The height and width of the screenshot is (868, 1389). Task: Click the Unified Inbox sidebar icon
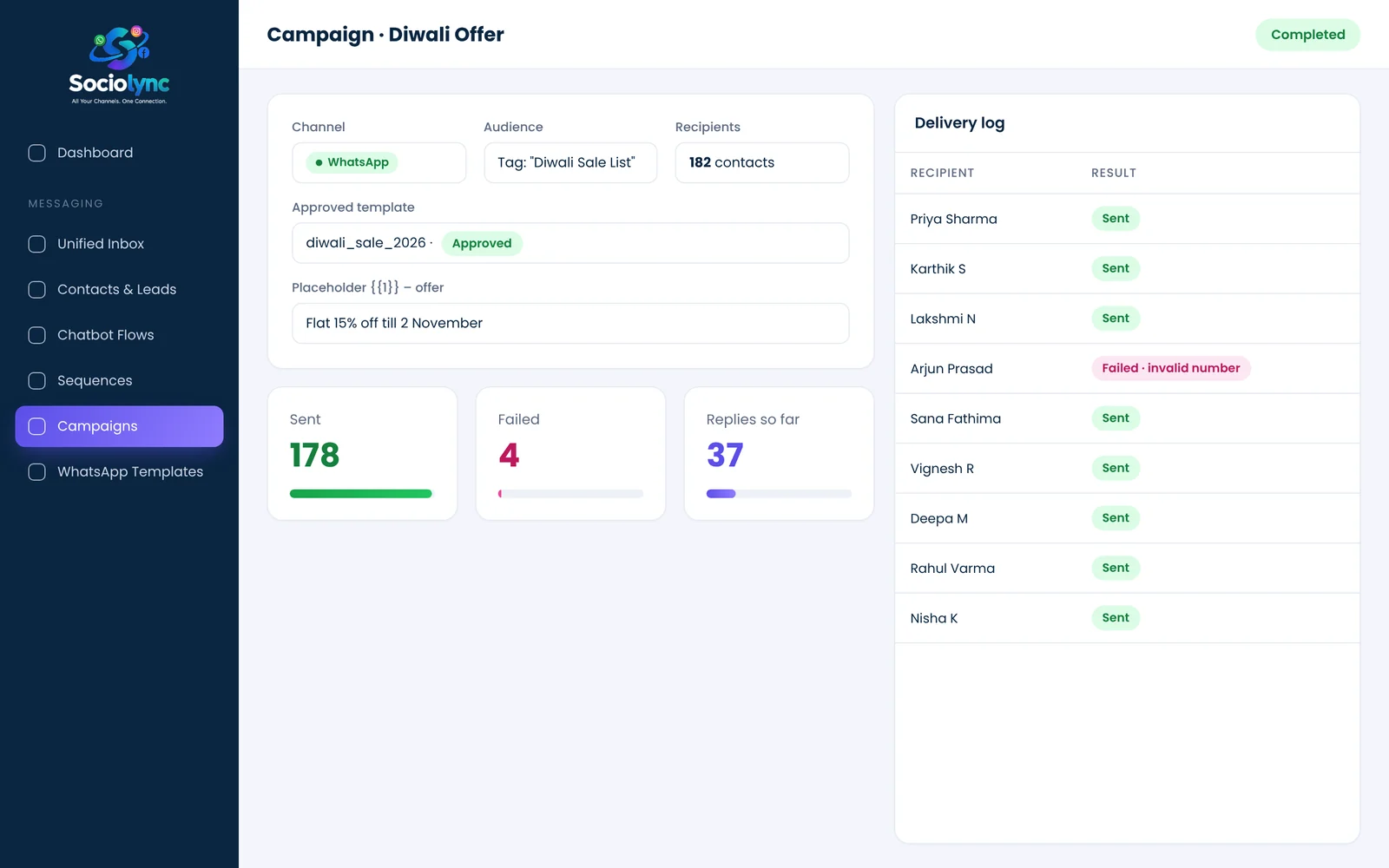[37, 244]
